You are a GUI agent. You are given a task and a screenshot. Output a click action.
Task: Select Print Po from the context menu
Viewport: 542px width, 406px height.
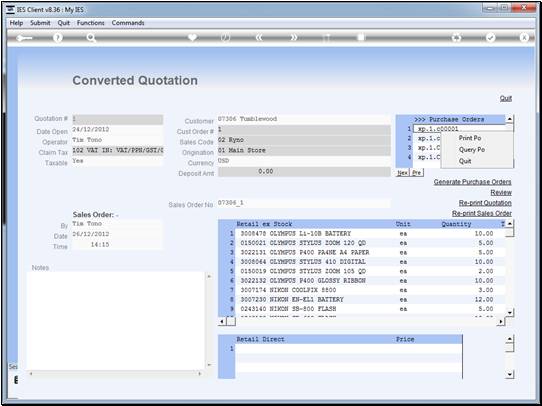pos(470,138)
